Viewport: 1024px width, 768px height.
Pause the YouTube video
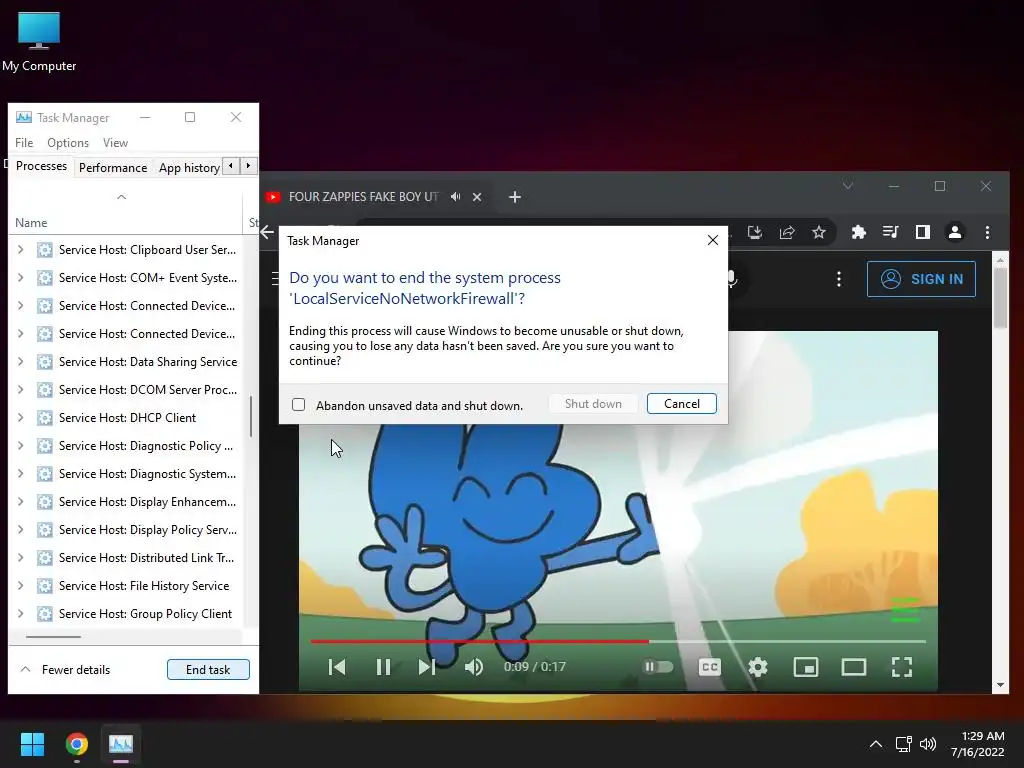[x=383, y=667]
